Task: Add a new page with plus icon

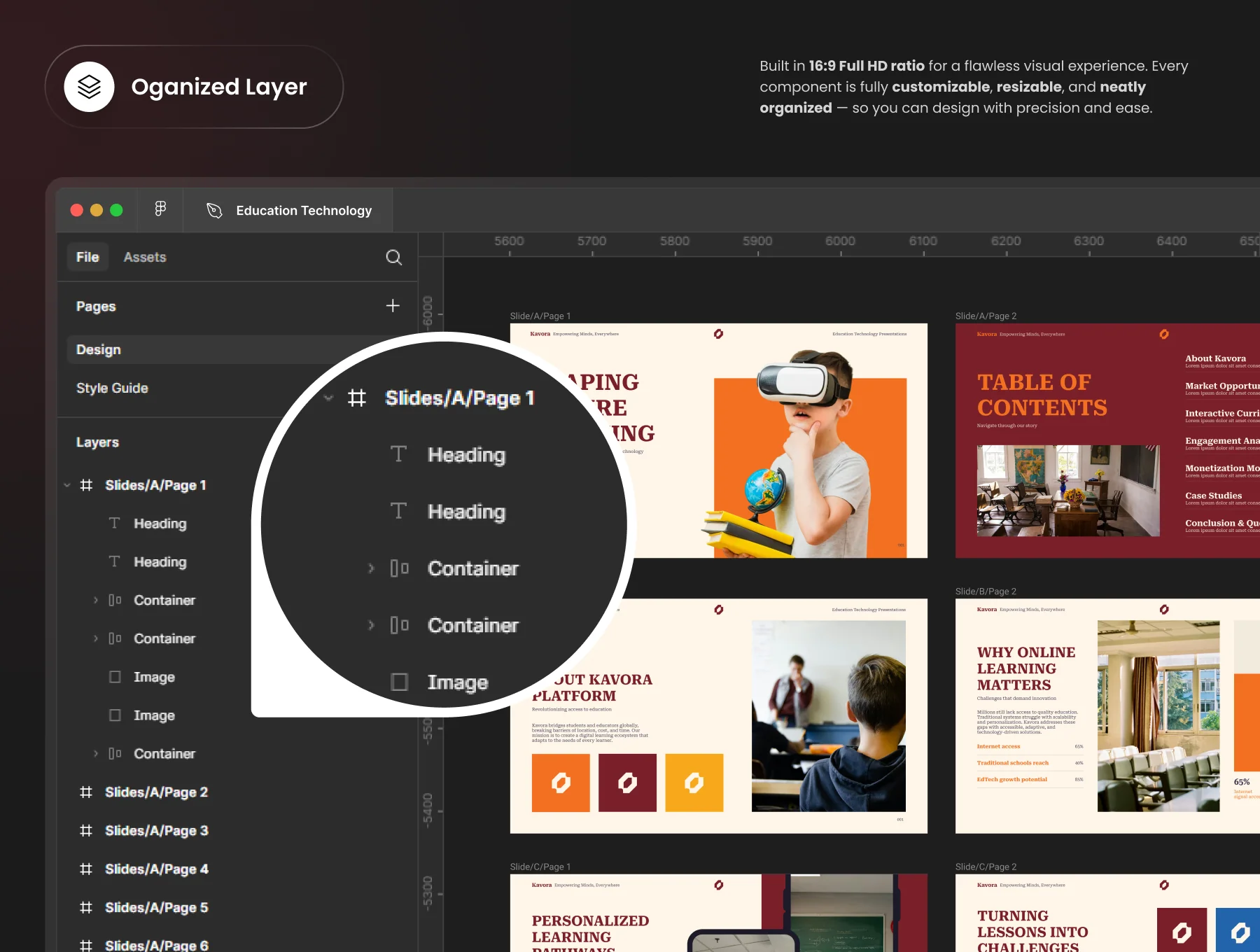Action: coord(393,306)
